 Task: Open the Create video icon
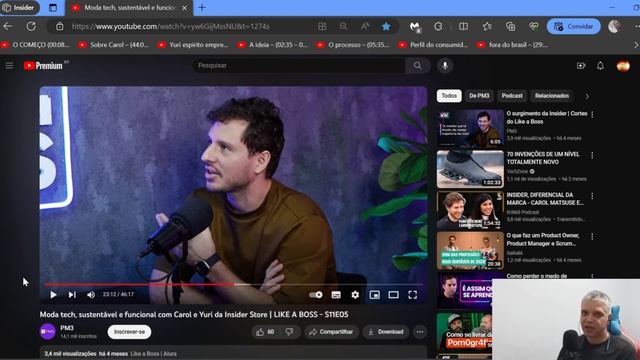[x=581, y=65]
